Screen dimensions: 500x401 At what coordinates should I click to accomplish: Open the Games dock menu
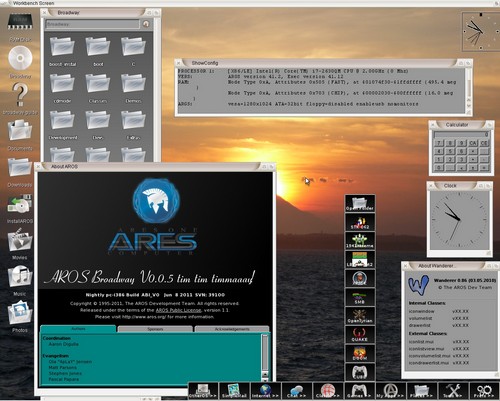359,391
